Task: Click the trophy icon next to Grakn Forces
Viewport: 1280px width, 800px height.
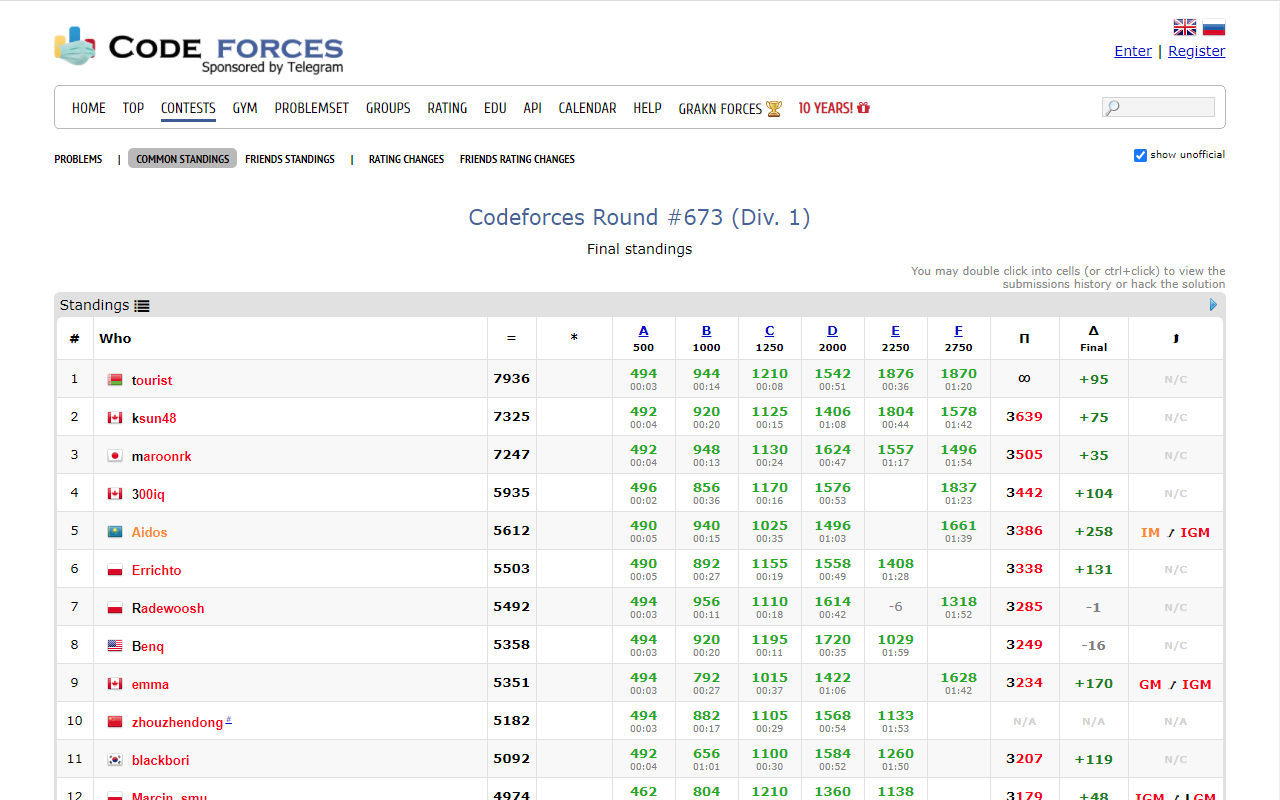Action: pos(774,108)
